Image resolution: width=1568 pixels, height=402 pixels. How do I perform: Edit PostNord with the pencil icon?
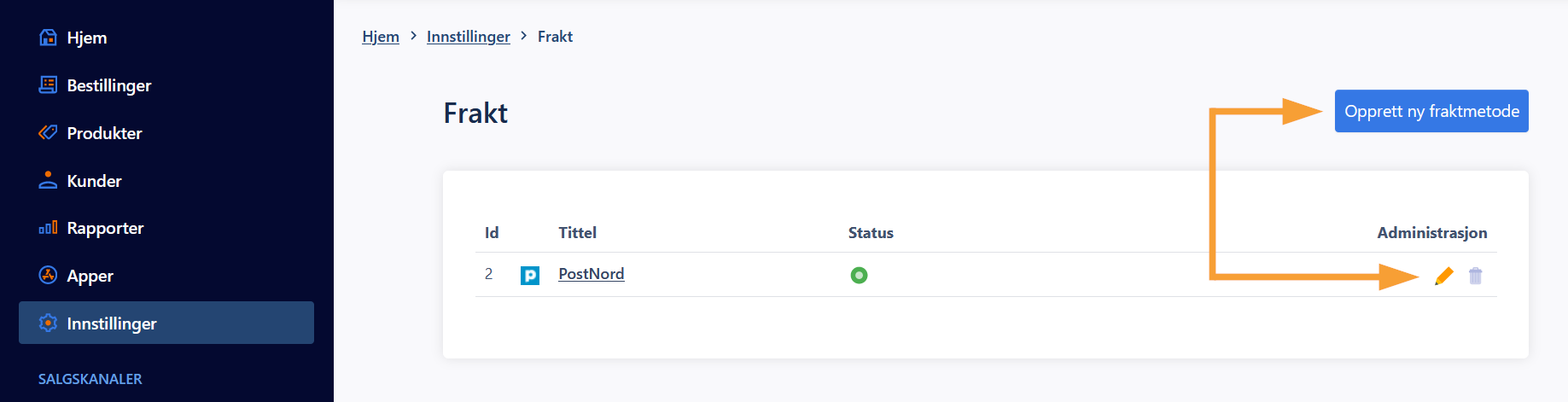pos(1443,276)
